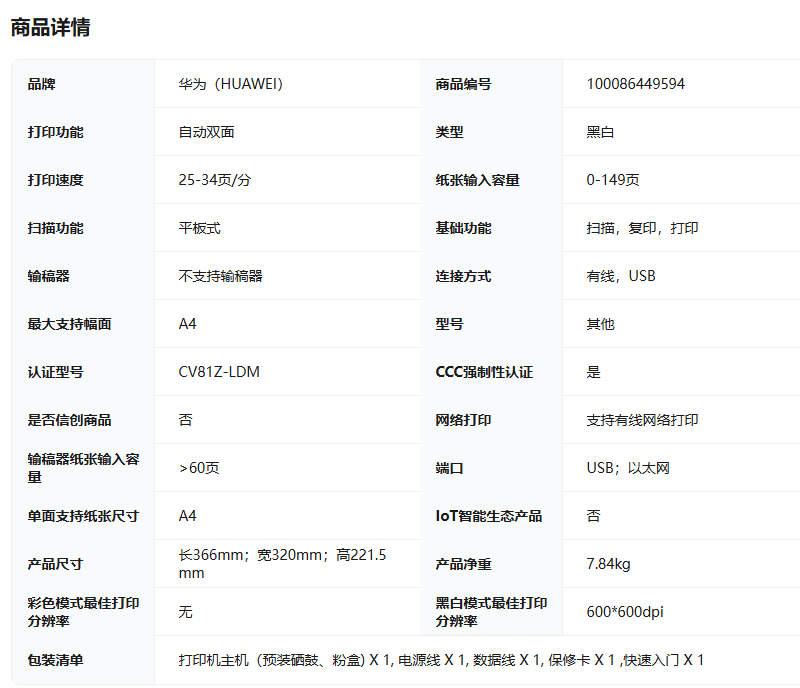800x688 pixels.
Task: Select the 不支持输稿器 value
Action: coord(220,276)
